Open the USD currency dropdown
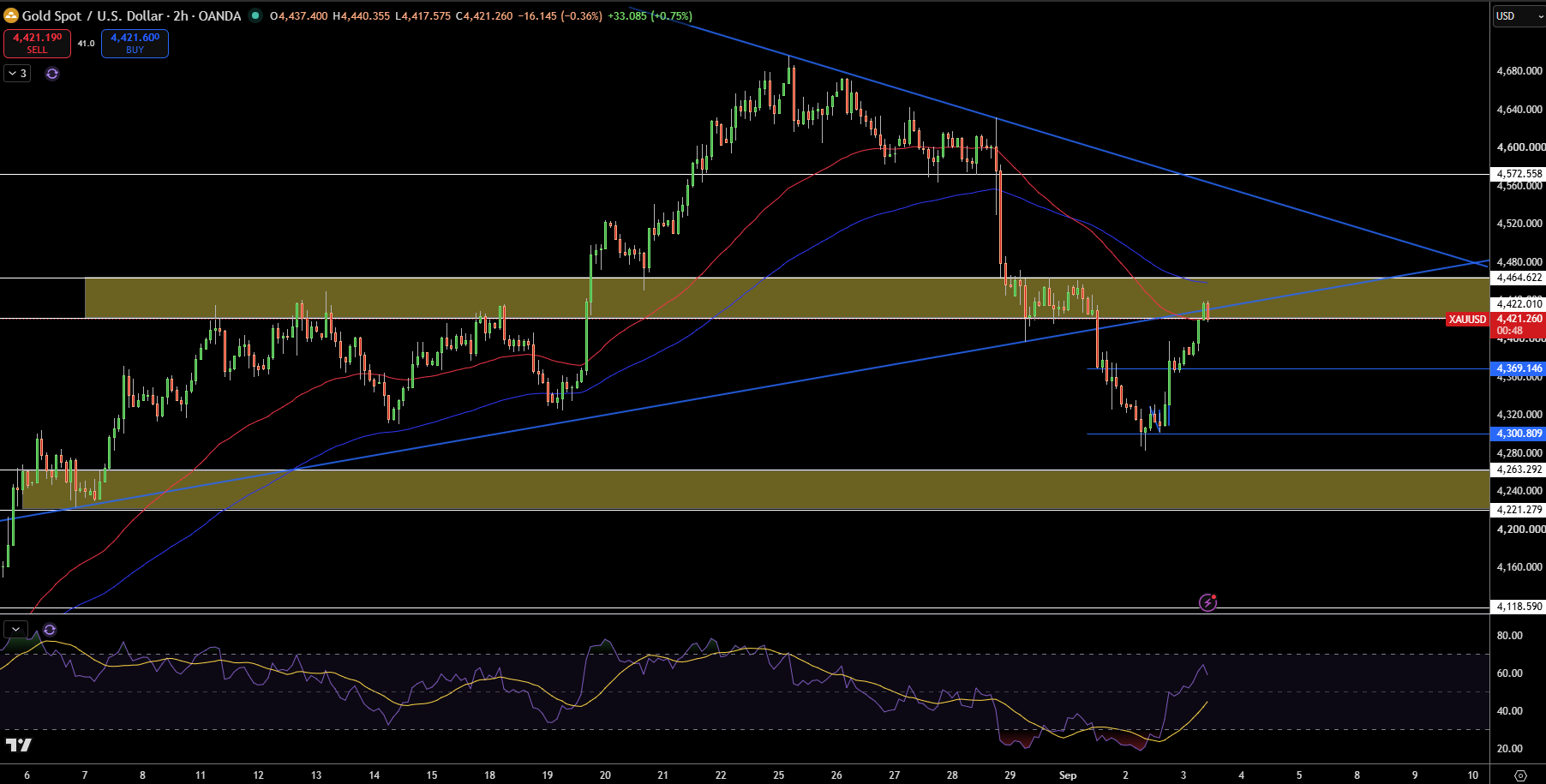 pos(1519,15)
